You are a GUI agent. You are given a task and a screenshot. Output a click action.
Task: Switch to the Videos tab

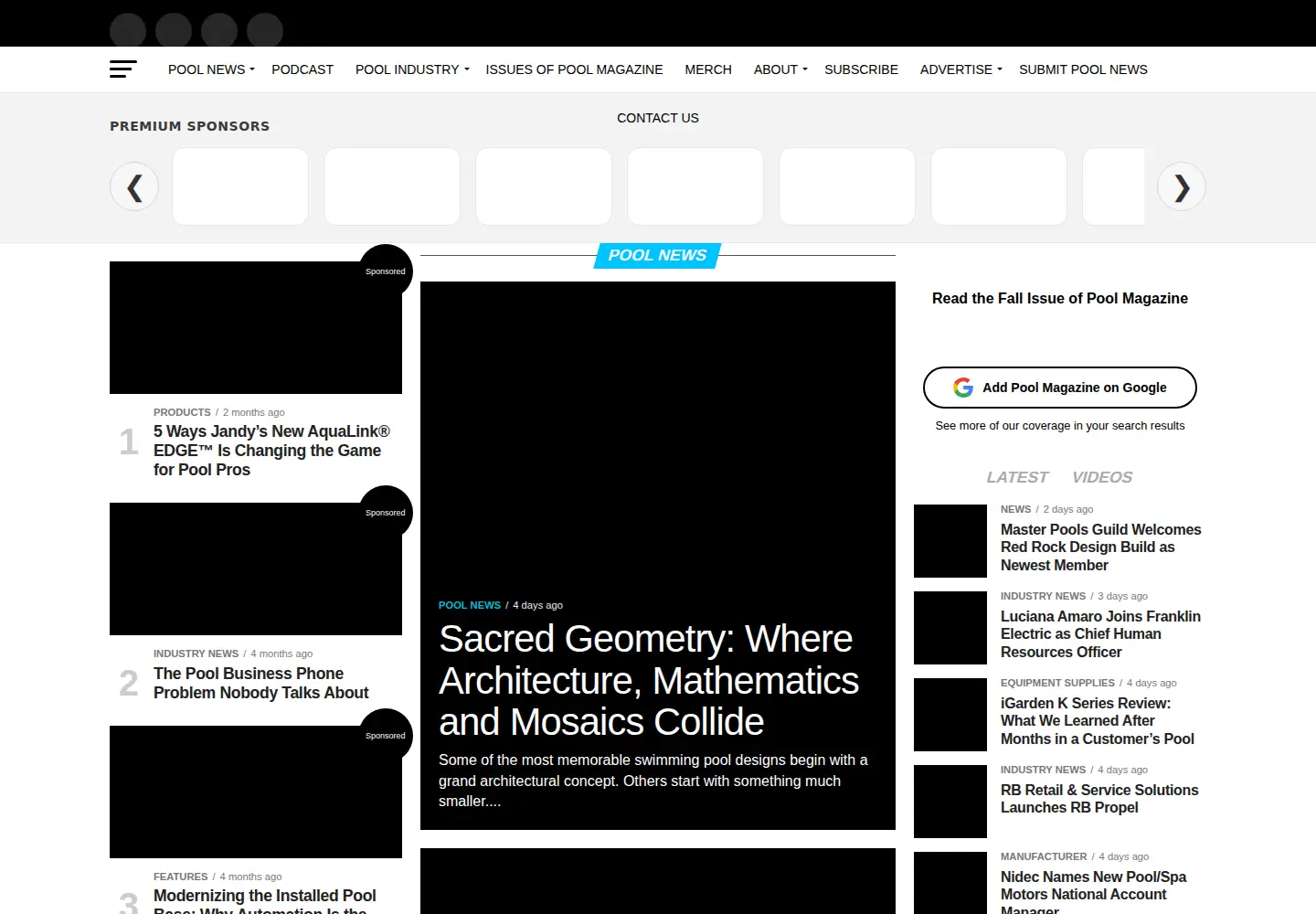1102,477
